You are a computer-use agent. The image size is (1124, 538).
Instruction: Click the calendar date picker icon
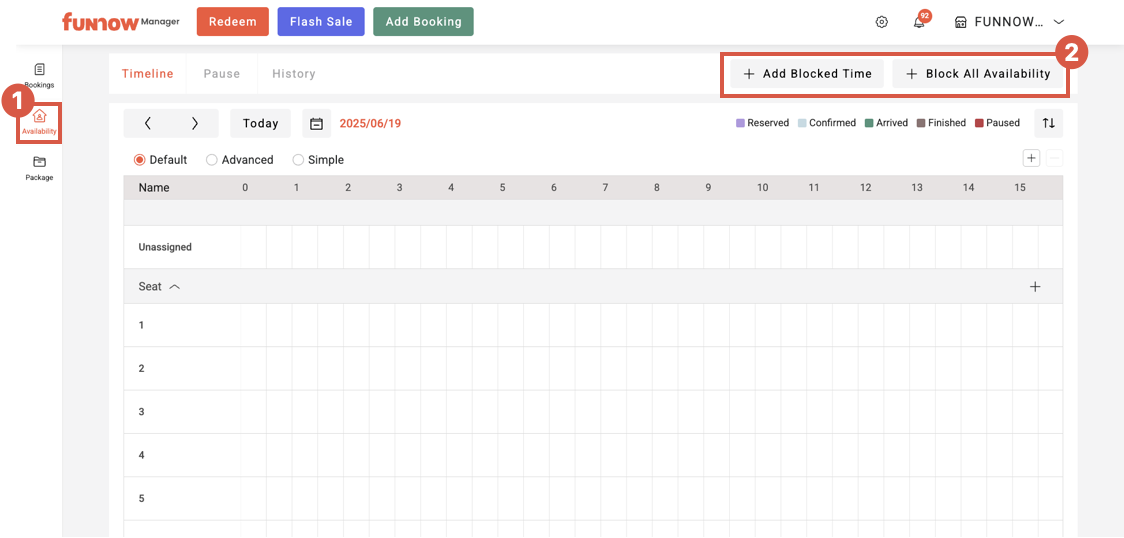pyautogui.click(x=316, y=124)
